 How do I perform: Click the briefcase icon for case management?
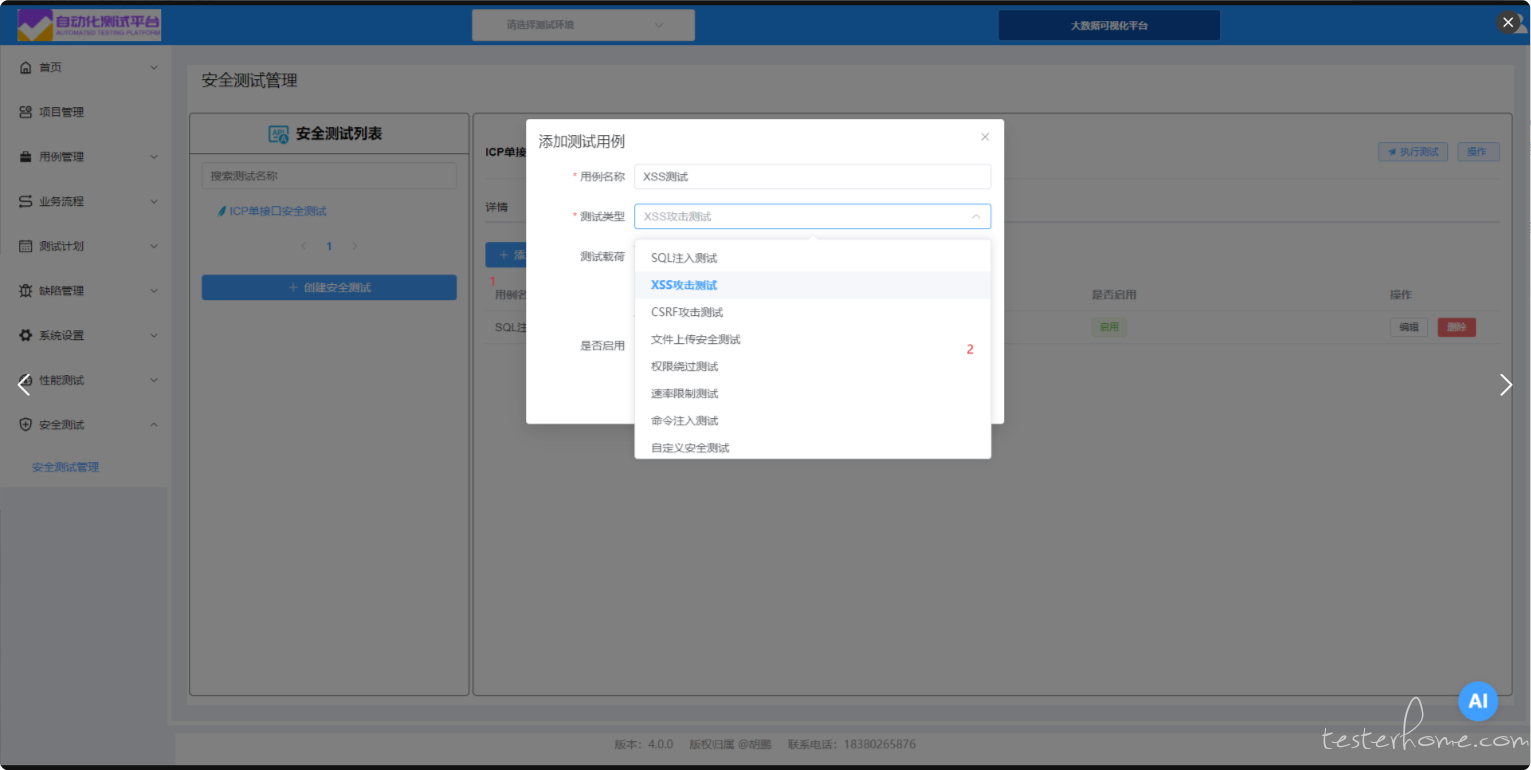[26, 157]
